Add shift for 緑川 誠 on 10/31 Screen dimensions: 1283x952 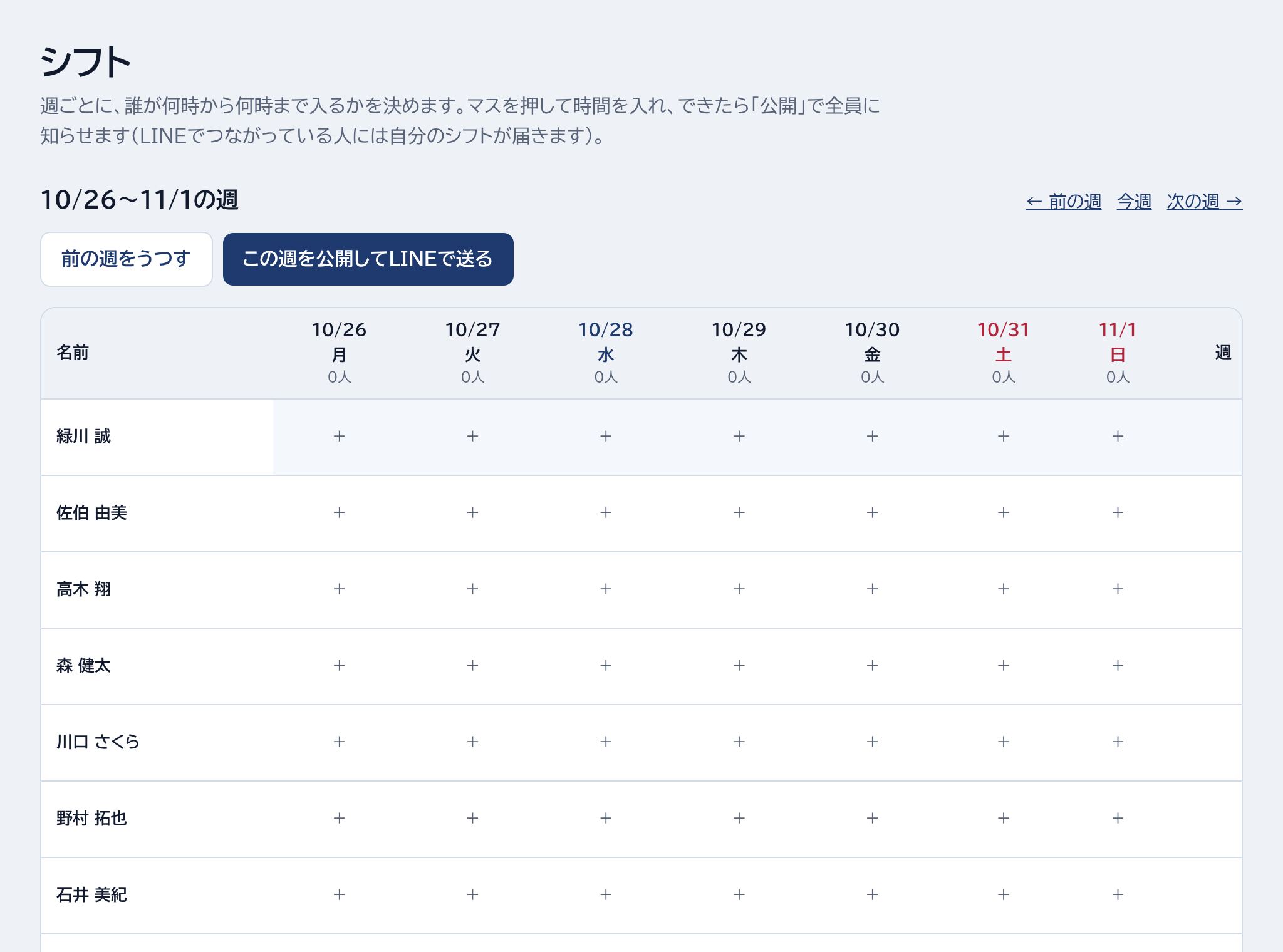[1003, 437]
